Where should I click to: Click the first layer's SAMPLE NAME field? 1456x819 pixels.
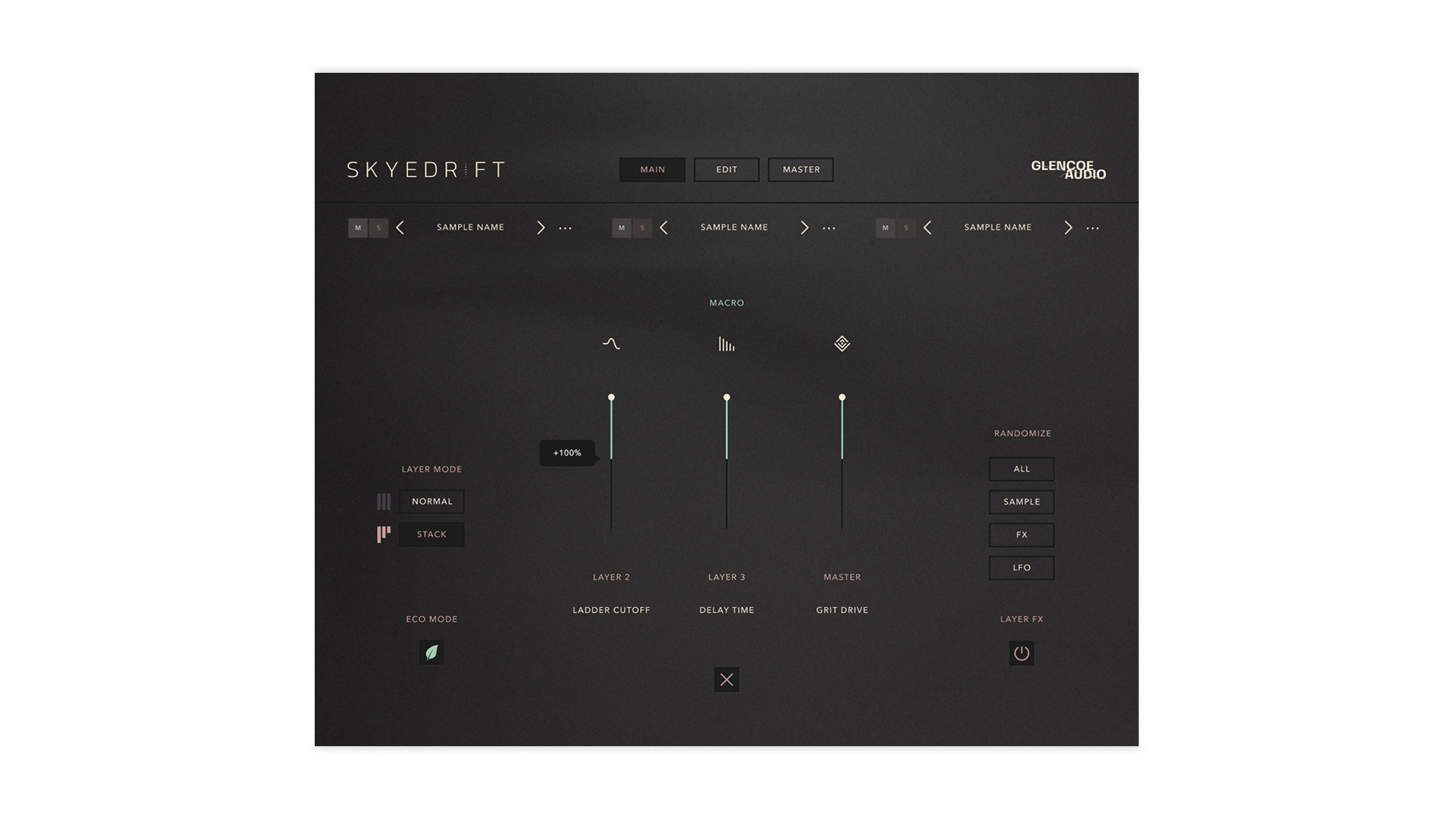pyautogui.click(x=470, y=227)
